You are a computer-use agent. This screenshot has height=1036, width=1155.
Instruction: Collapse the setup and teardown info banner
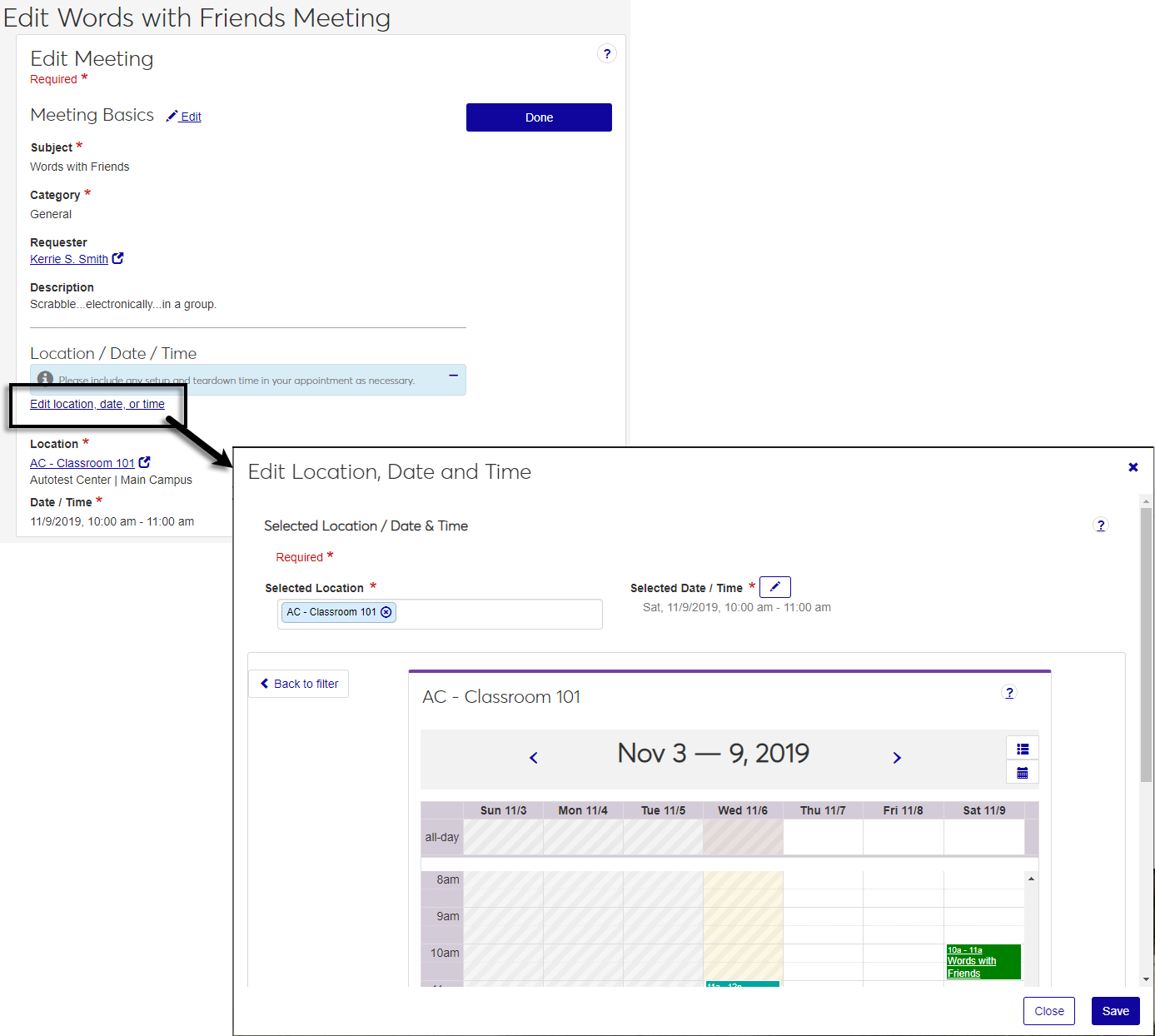(x=453, y=376)
